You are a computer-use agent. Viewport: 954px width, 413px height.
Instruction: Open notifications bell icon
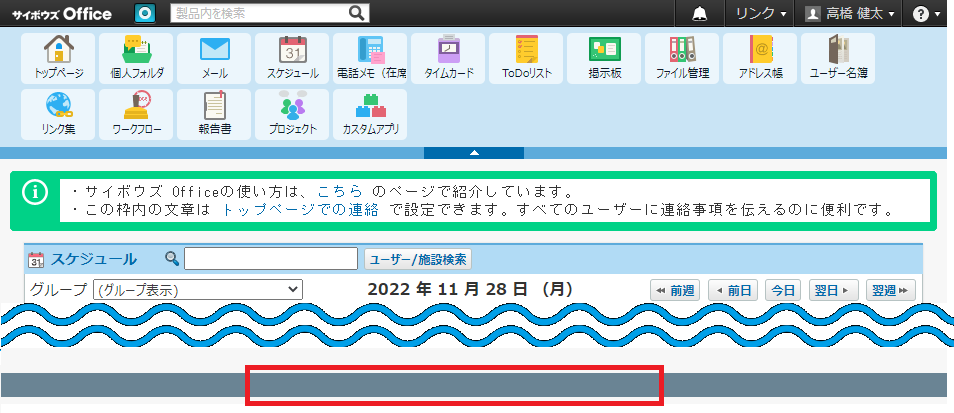(700, 13)
